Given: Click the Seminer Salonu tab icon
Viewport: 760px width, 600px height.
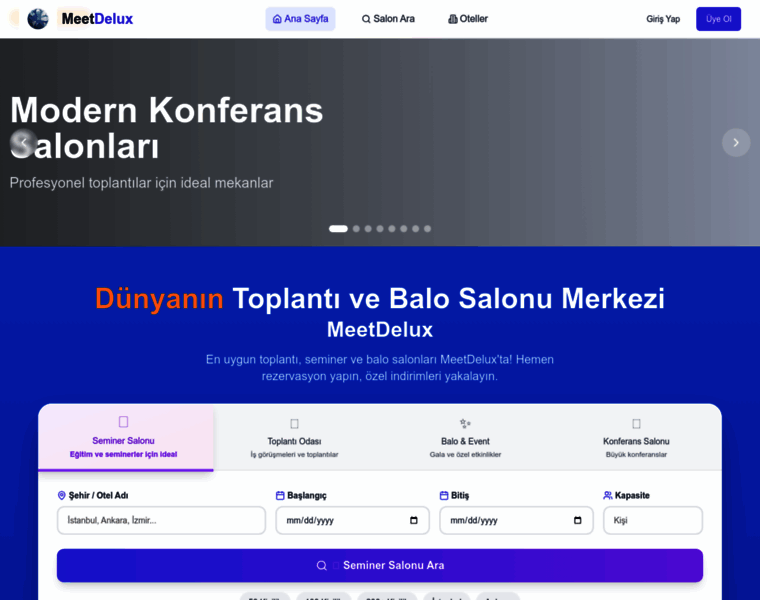Looking at the screenshot, I should pos(123,422).
